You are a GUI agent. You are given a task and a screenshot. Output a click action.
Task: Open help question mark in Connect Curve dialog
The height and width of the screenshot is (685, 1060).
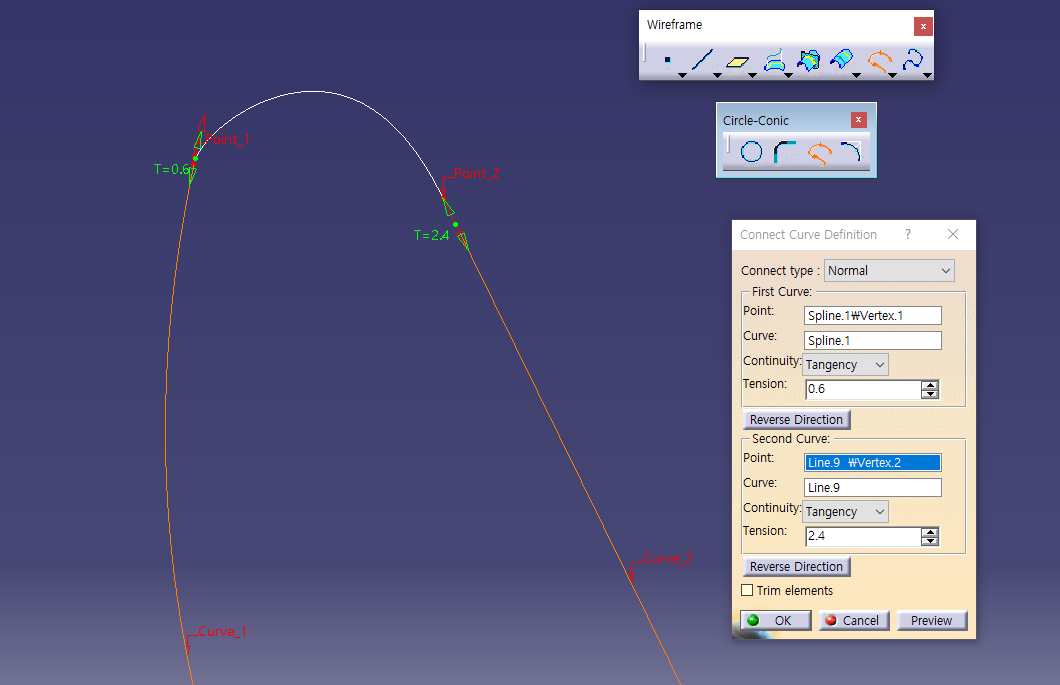coord(908,234)
